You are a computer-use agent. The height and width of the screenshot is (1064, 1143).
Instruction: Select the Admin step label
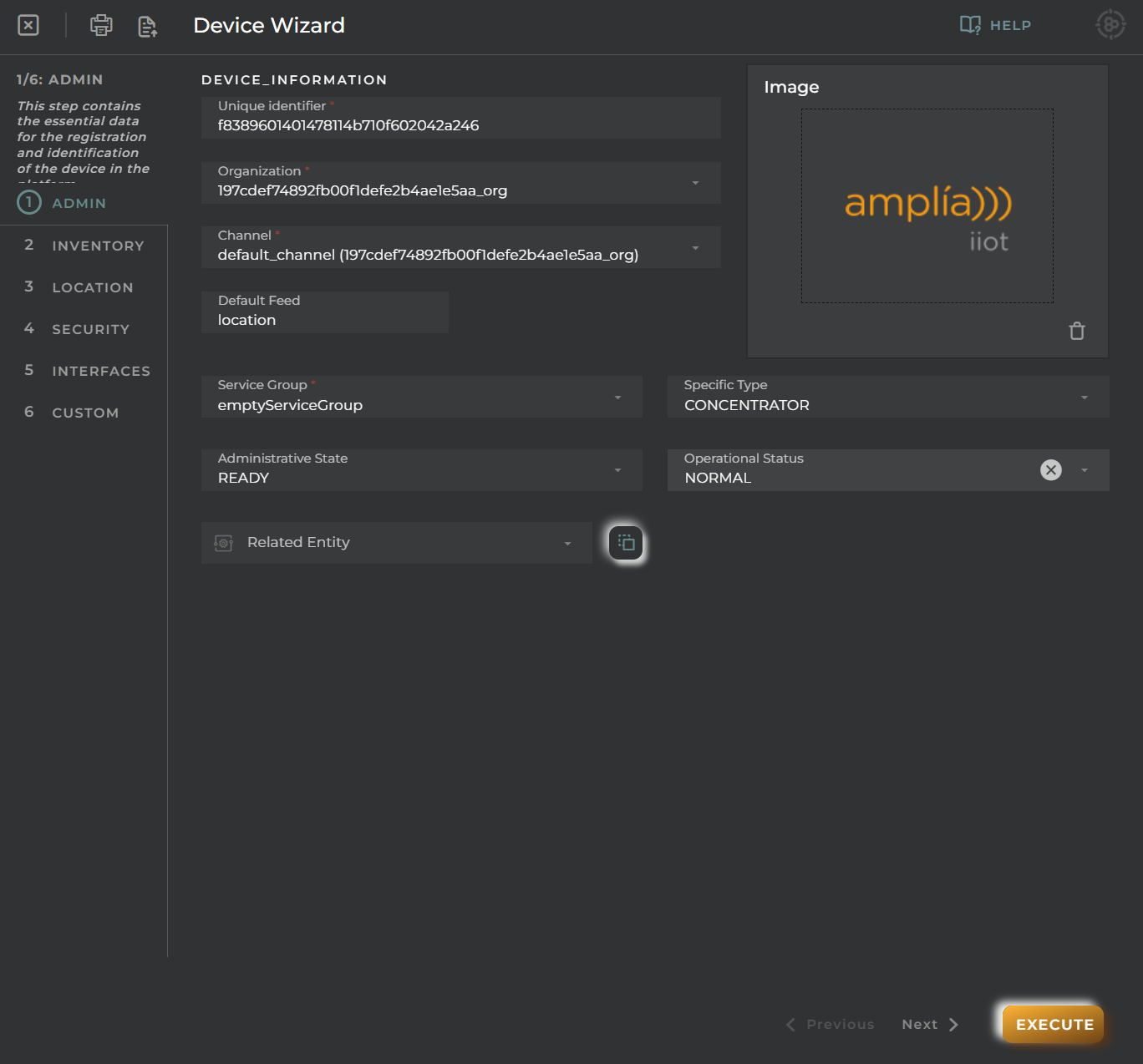pyautogui.click(x=79, y=203)
